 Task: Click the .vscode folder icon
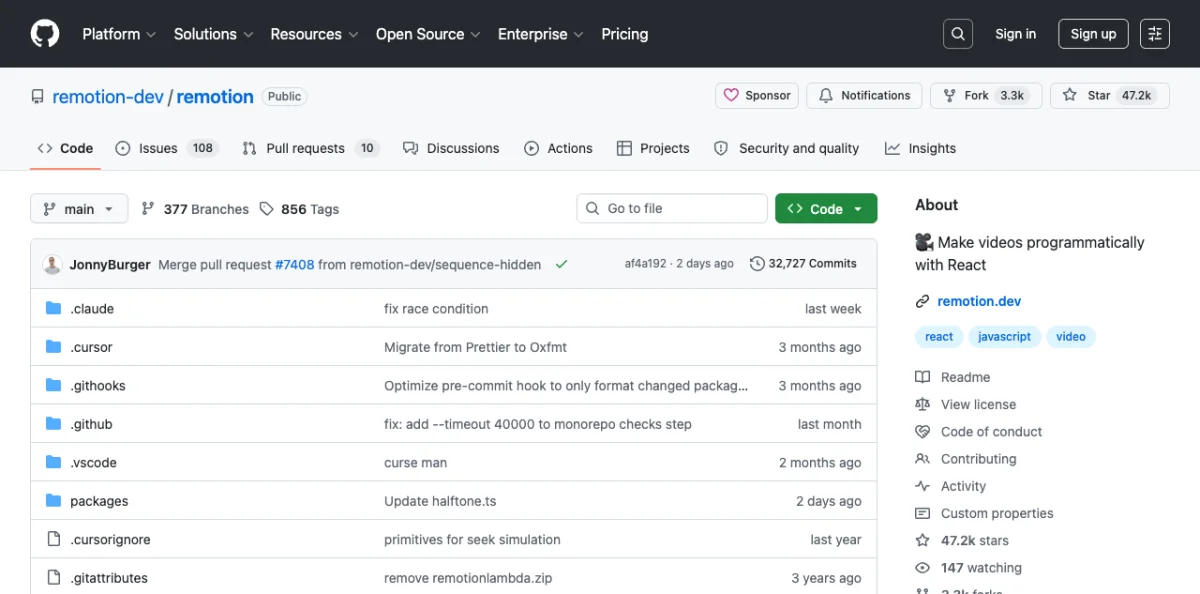click(x=54, y=462)
